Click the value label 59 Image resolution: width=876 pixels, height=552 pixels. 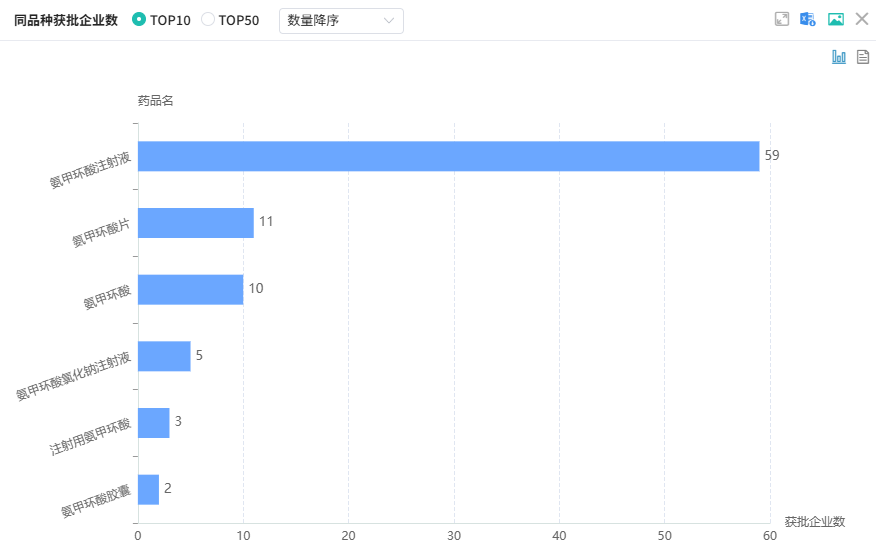tap(772, 156)
